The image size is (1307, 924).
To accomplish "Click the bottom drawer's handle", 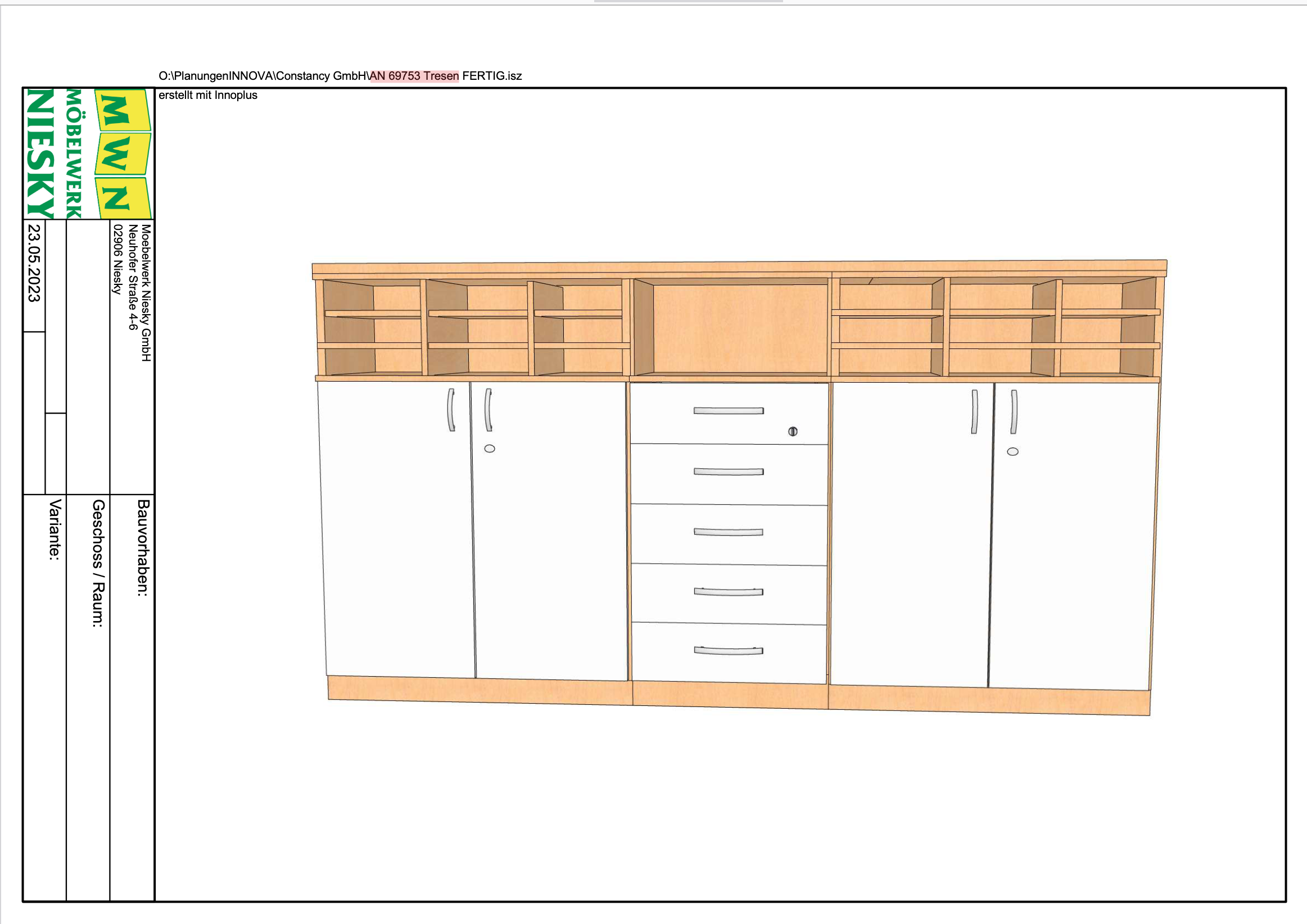I will 729,651.
